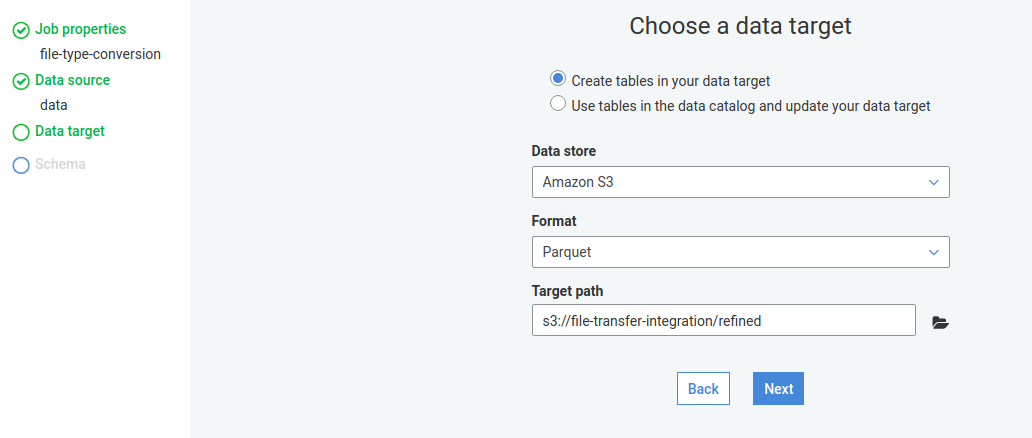This screenshot has height=438, width=1032.
Task: Go to the Data source step
Action: pyautogui.click(x=72, y=80)
